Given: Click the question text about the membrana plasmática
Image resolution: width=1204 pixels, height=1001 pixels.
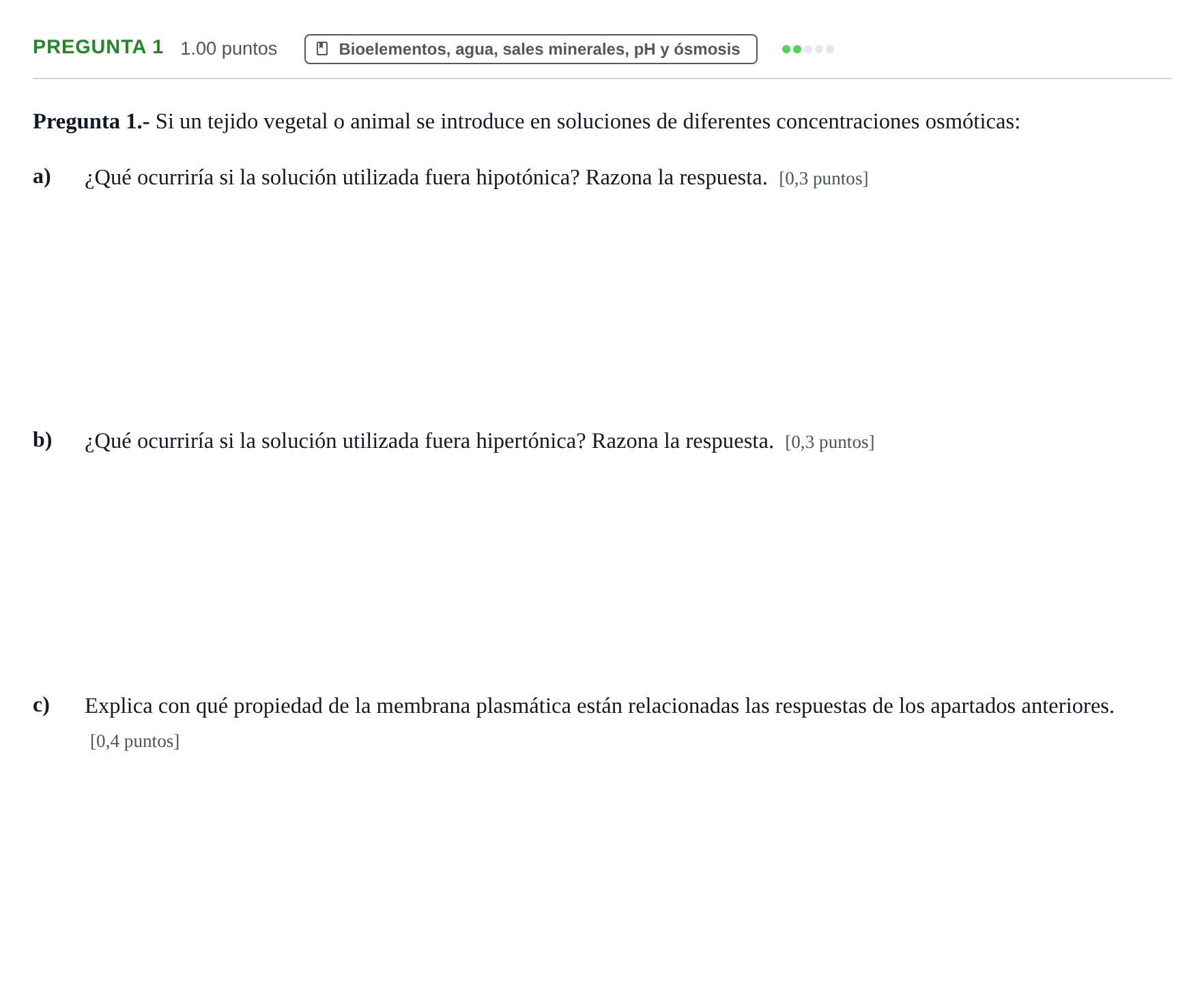Looking at the screenshot, I should point(599,706).
